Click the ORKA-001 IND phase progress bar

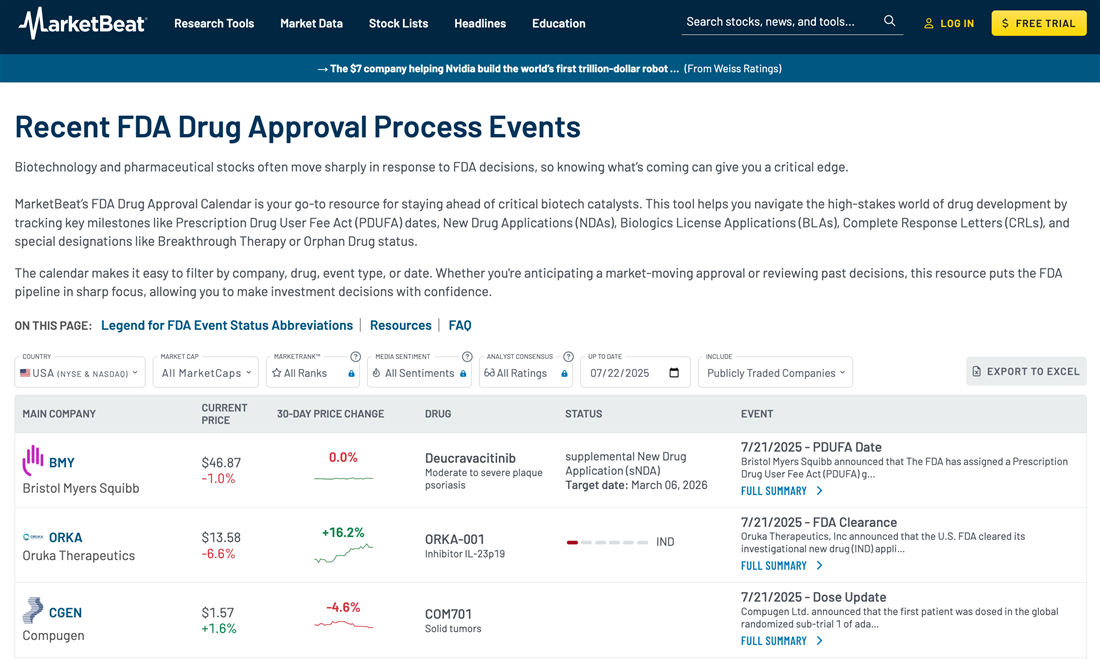point(607,542)
